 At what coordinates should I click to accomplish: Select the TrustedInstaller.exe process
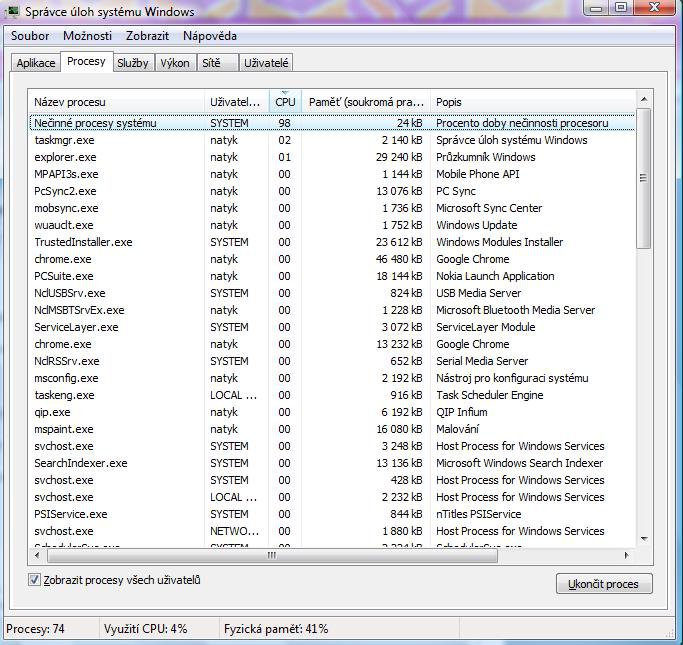[x=332, y=242]
